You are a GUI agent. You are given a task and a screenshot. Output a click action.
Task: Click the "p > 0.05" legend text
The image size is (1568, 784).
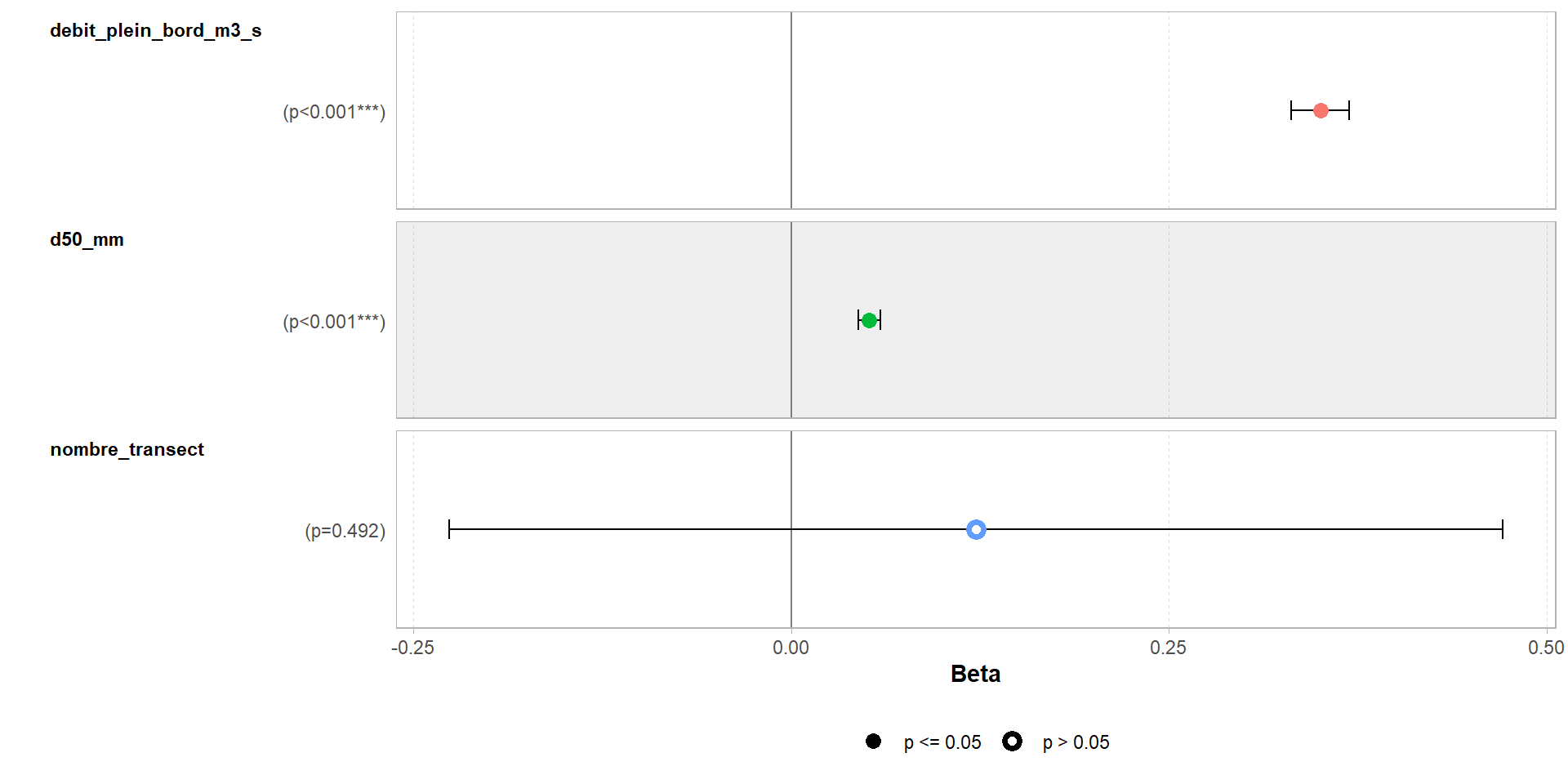click(1076, 742)
